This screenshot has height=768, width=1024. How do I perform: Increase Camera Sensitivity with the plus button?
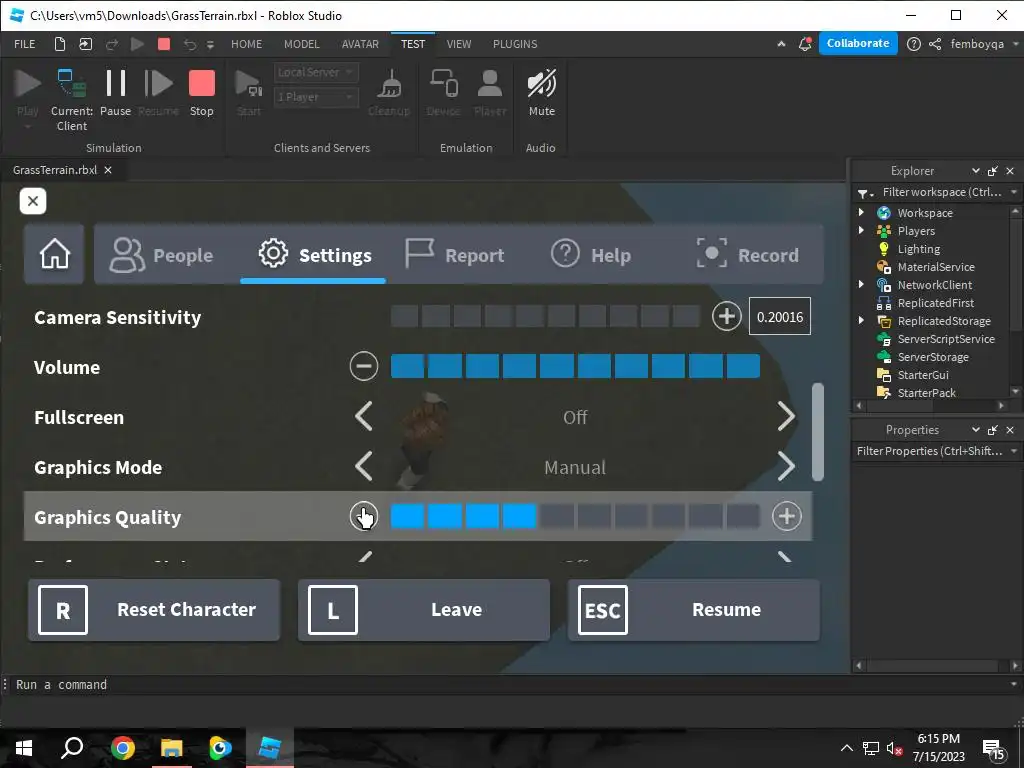(726, 317)
